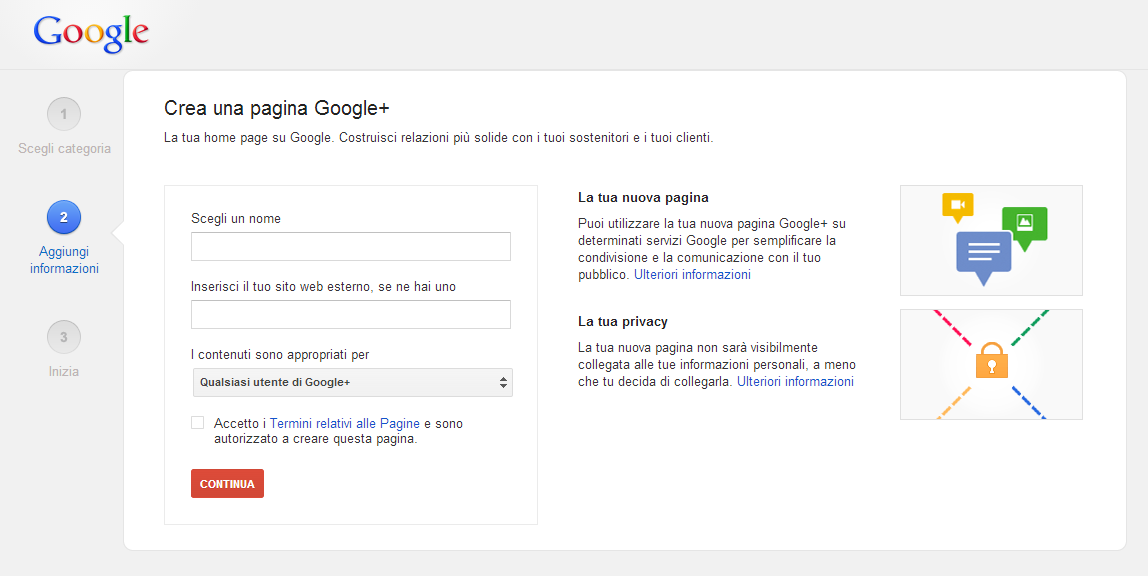Click the I contenuti sono appropriati per label

(280, 355)
